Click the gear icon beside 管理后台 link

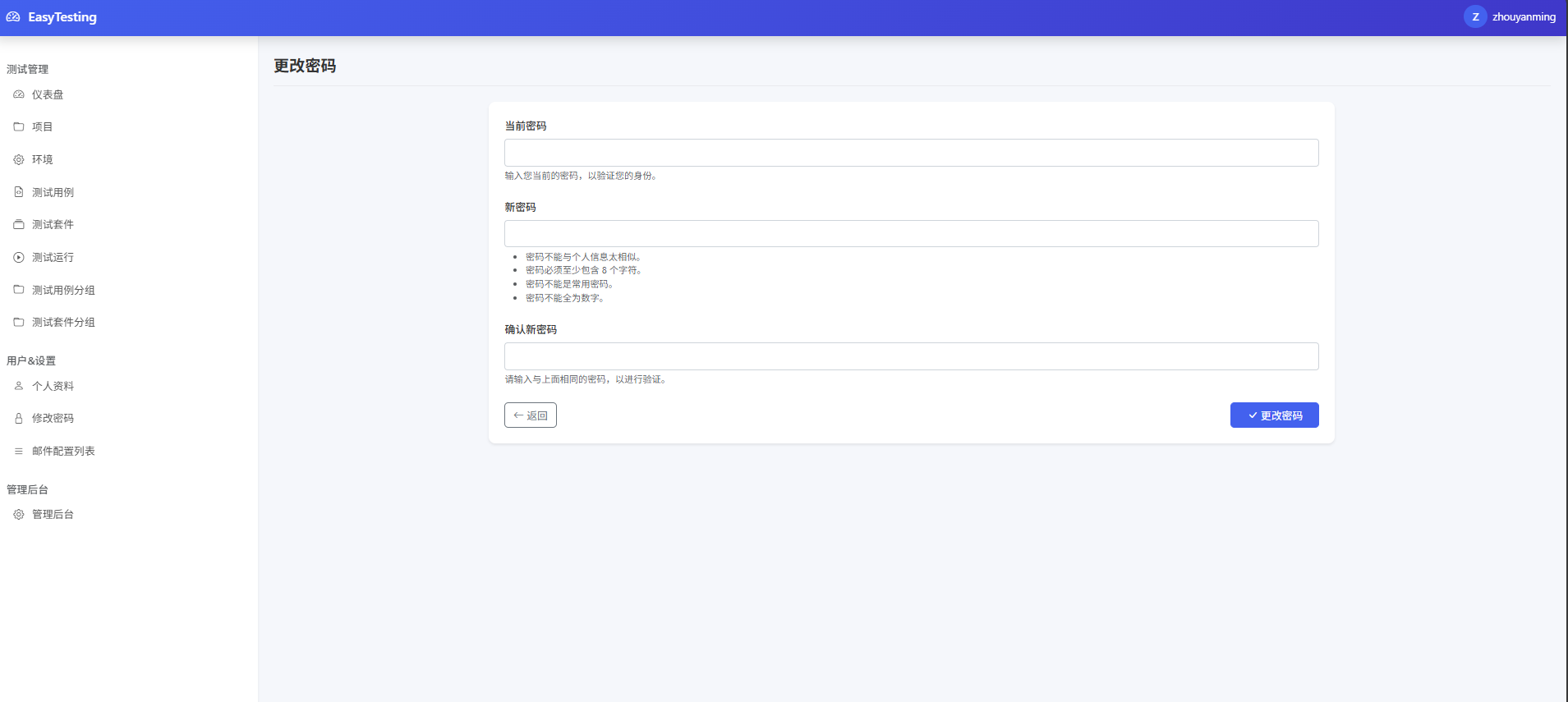(x=19, y=514)
